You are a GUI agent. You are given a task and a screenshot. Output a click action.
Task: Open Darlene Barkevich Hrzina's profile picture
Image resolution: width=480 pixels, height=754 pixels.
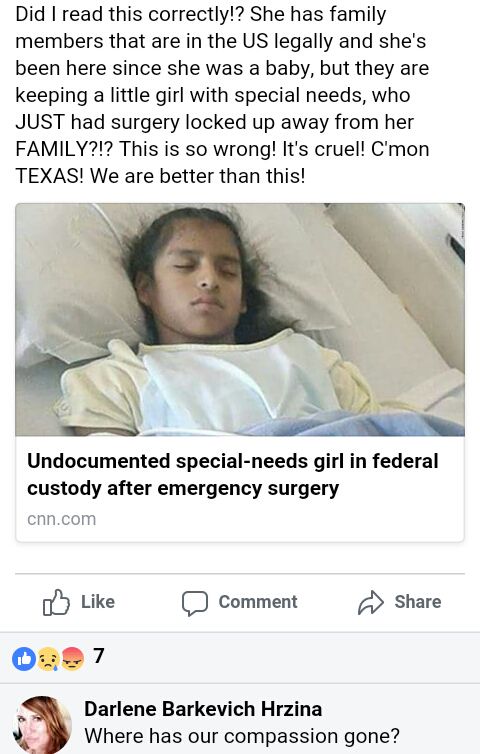(42, 725)
